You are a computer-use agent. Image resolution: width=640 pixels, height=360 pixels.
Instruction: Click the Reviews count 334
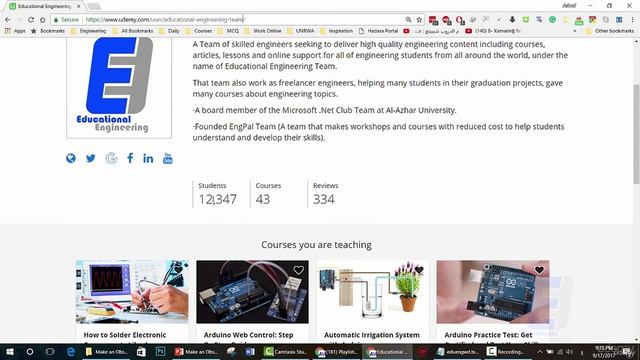pos(324,199)
